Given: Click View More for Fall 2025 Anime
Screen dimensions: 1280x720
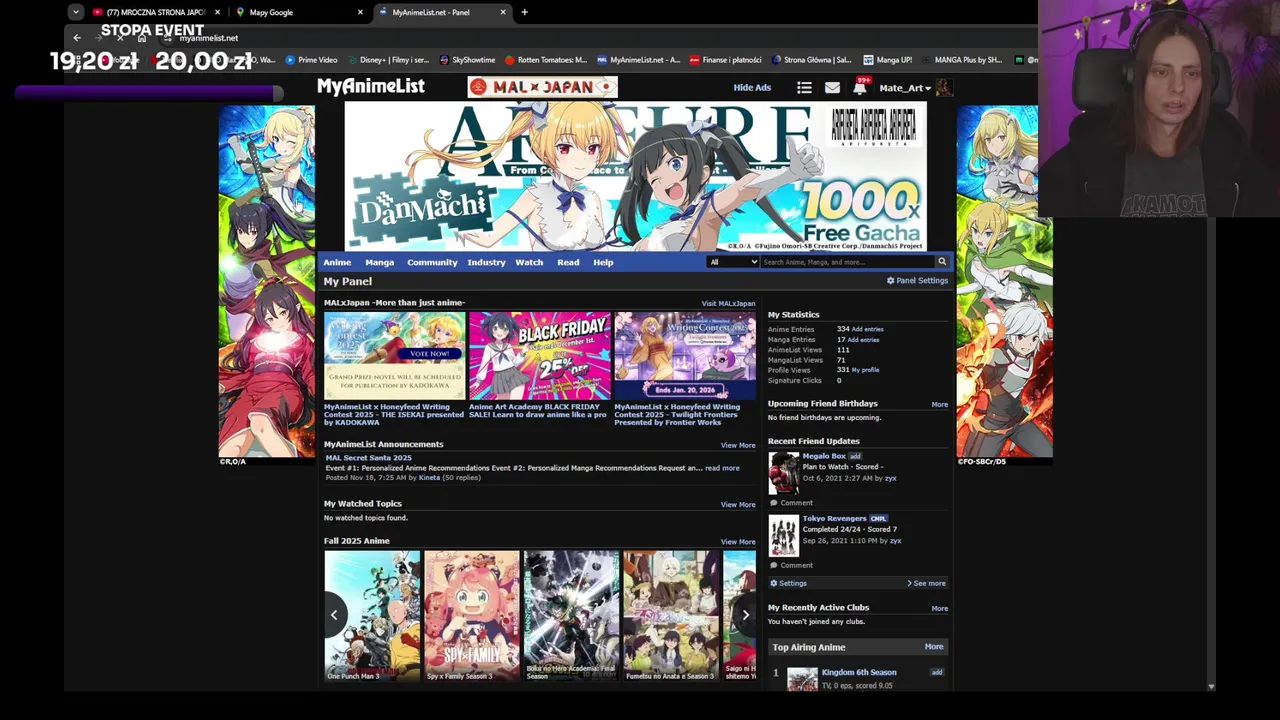Looking at the screenshot, I should click(x=738, y=542).
